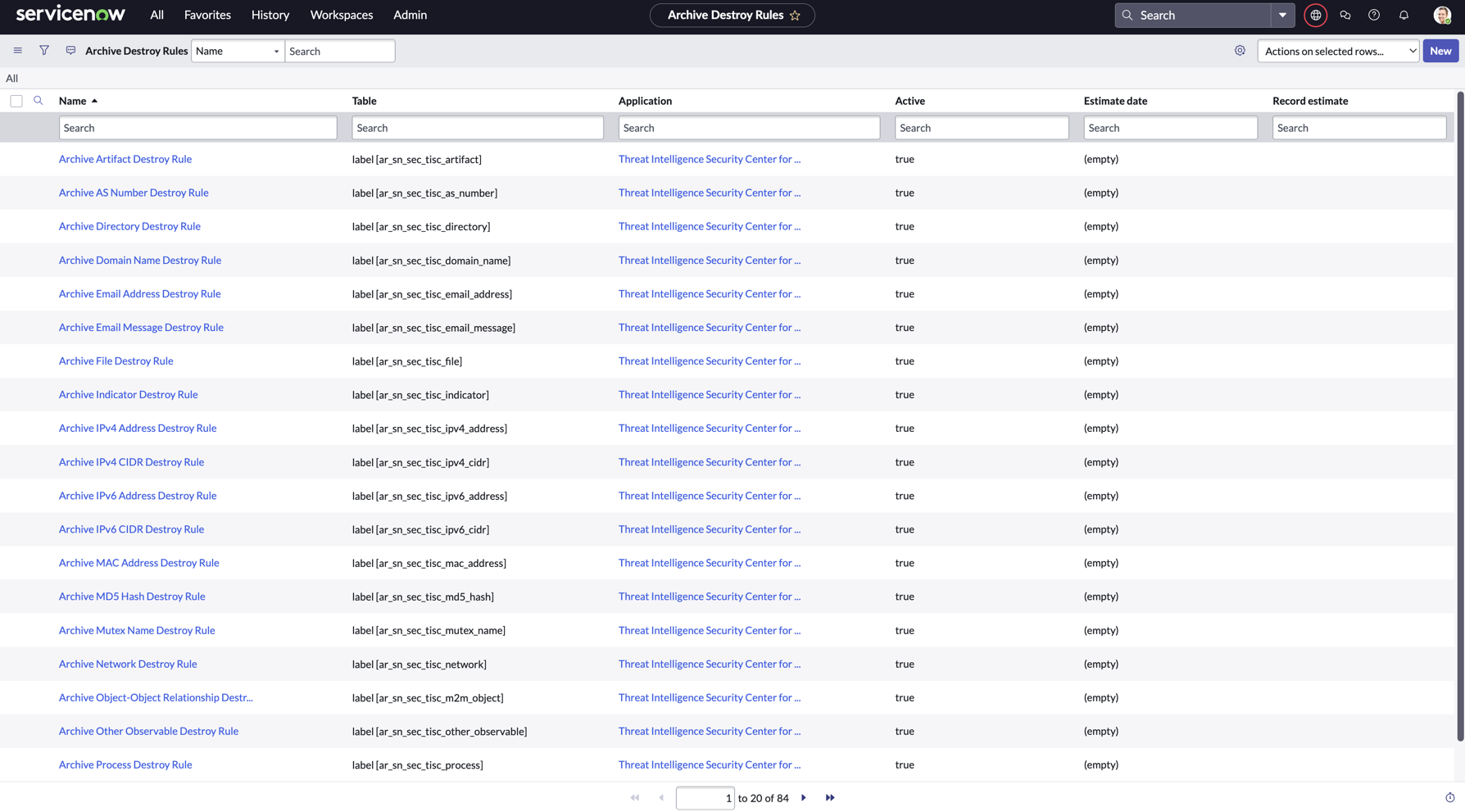Focus the list search box beside Name
This screenshot has height=812, width=1465.
pyautogui.click(x=340, y=51)
